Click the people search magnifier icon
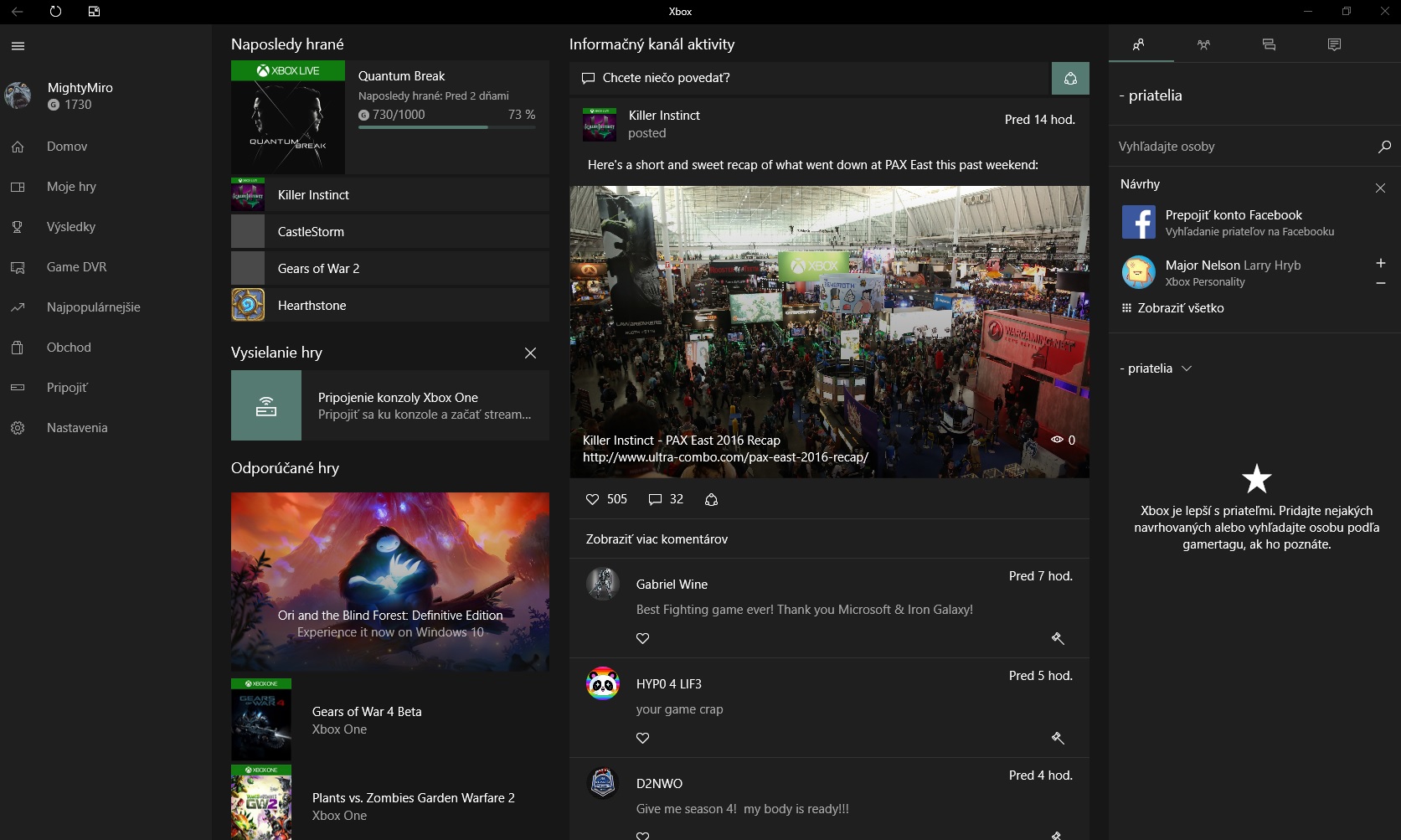Image resolution: width=1401 pixels, height=840 pixels. (x=1384, y=147)
